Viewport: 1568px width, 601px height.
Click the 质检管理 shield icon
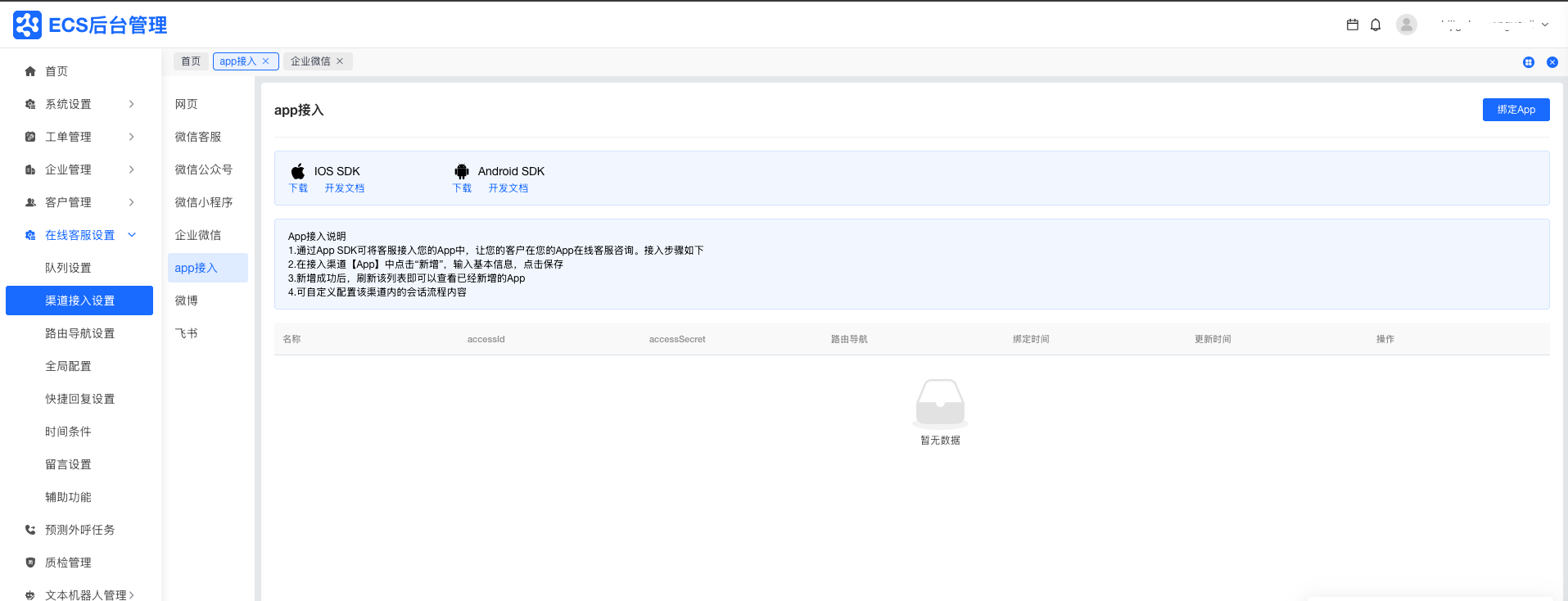coord(30,563)
